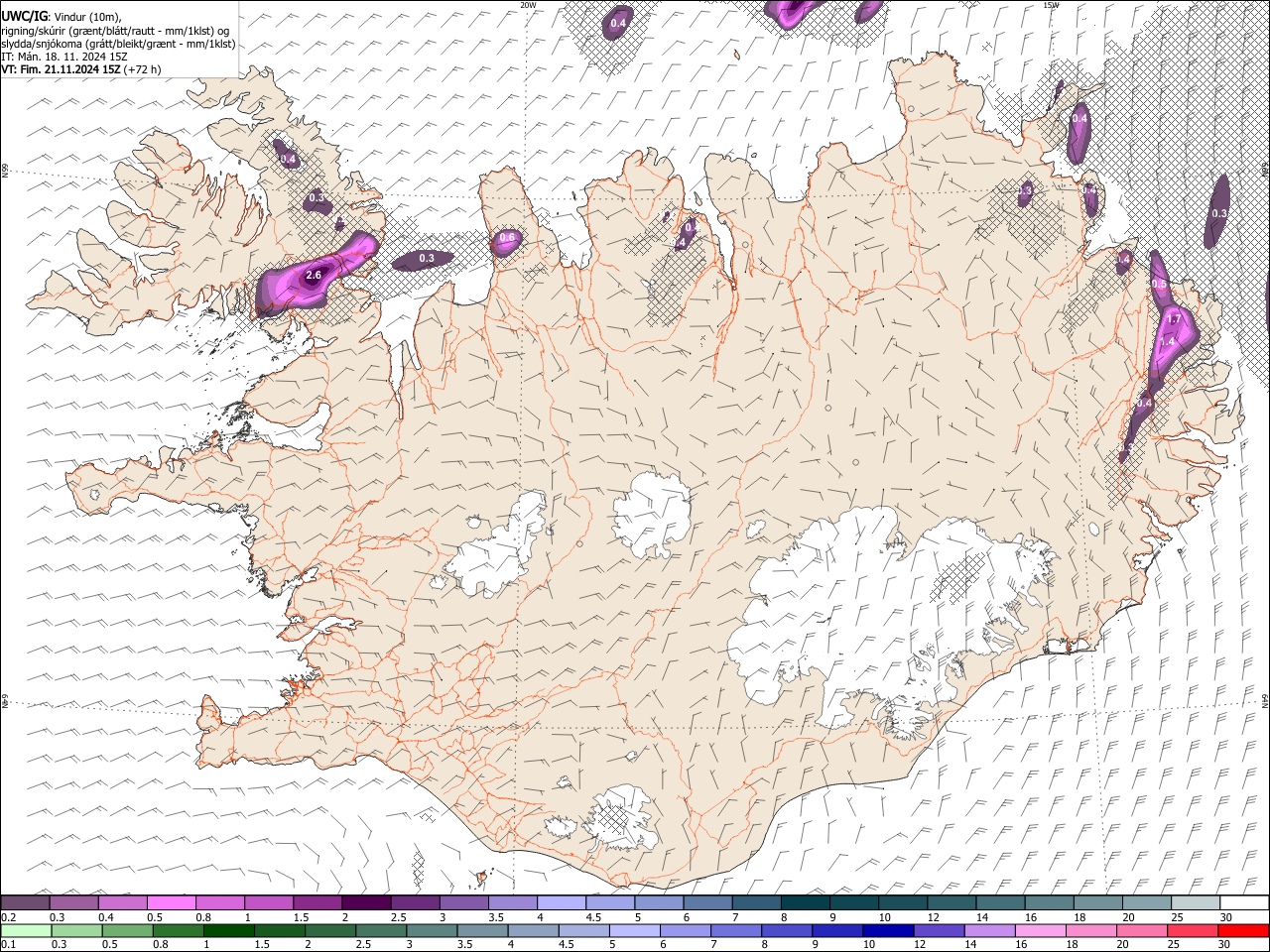Click the bright pink 0.5 swatch in top scale

coord(172,903)
